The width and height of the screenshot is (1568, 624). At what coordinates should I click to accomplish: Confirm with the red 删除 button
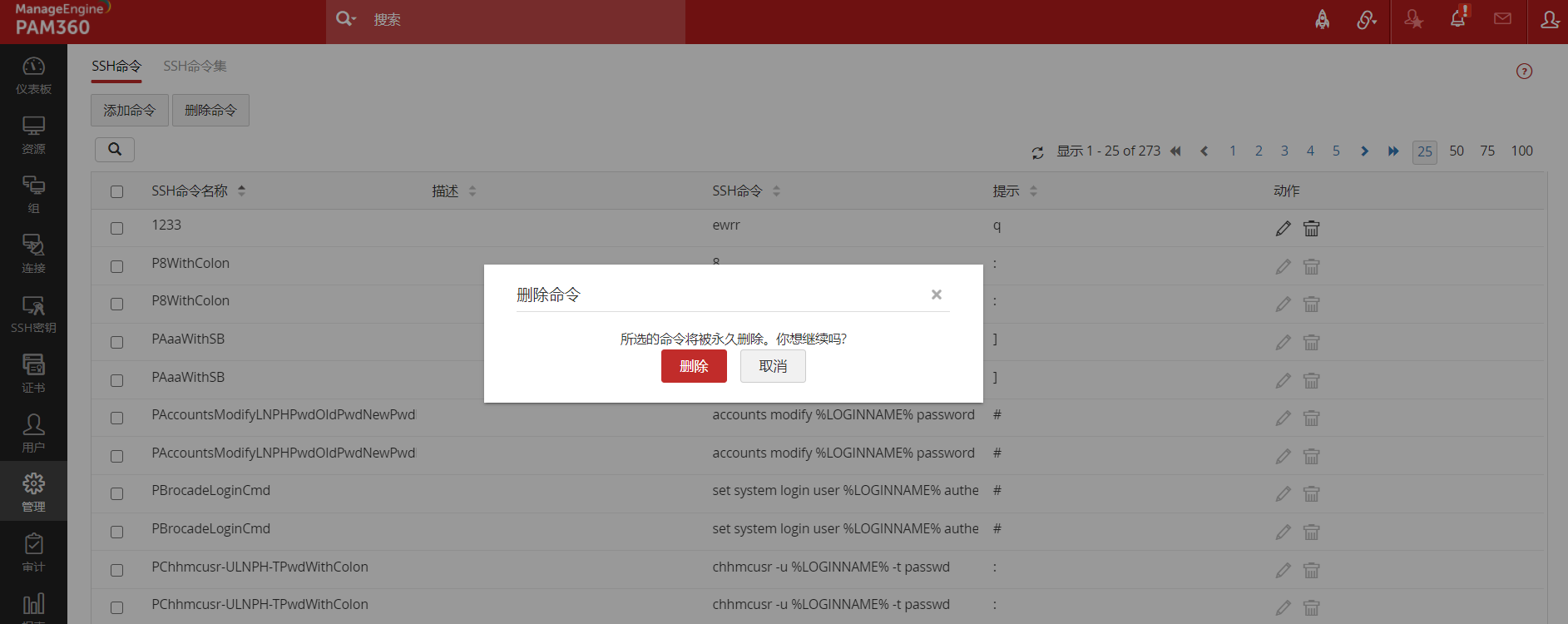694,366
